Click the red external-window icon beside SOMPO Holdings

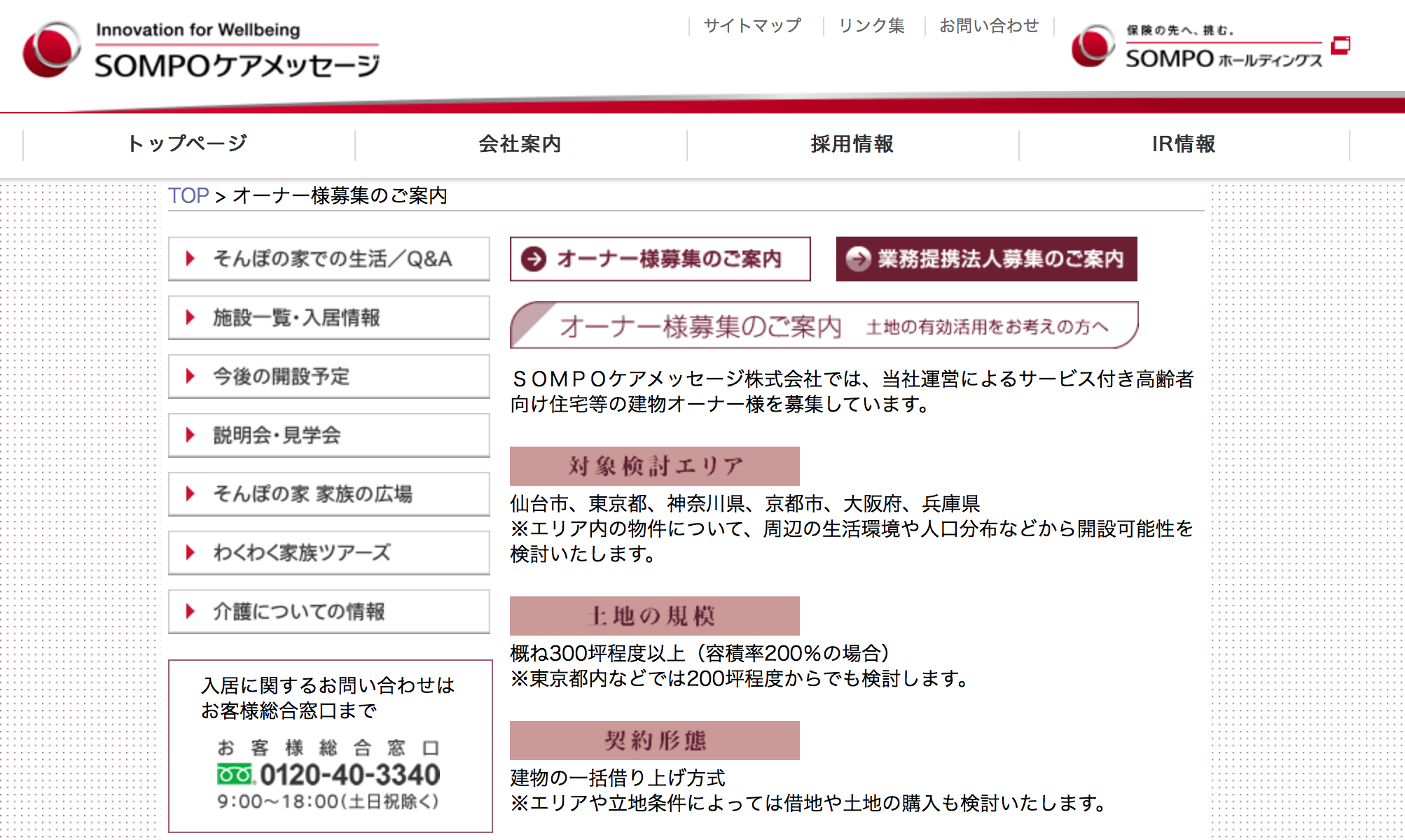pyautogui.click(x=1340, y=45)
